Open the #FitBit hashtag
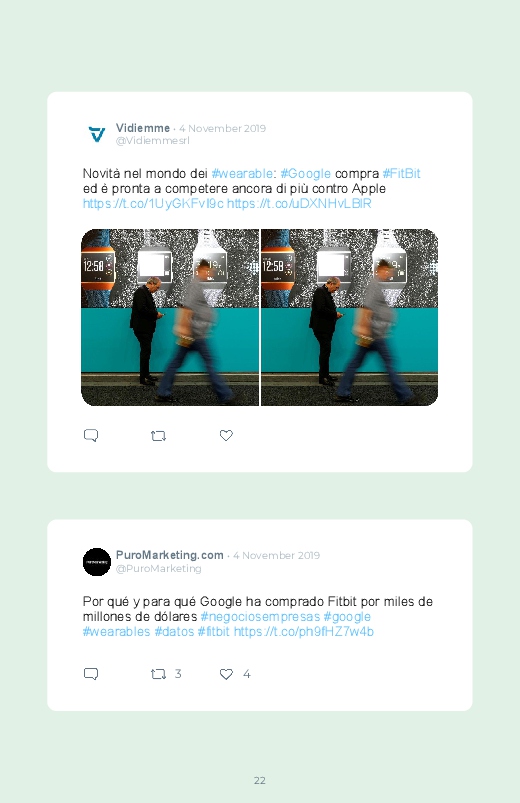Image resolution: width=520 pixels, height=803 pixels. pos(402,174)
